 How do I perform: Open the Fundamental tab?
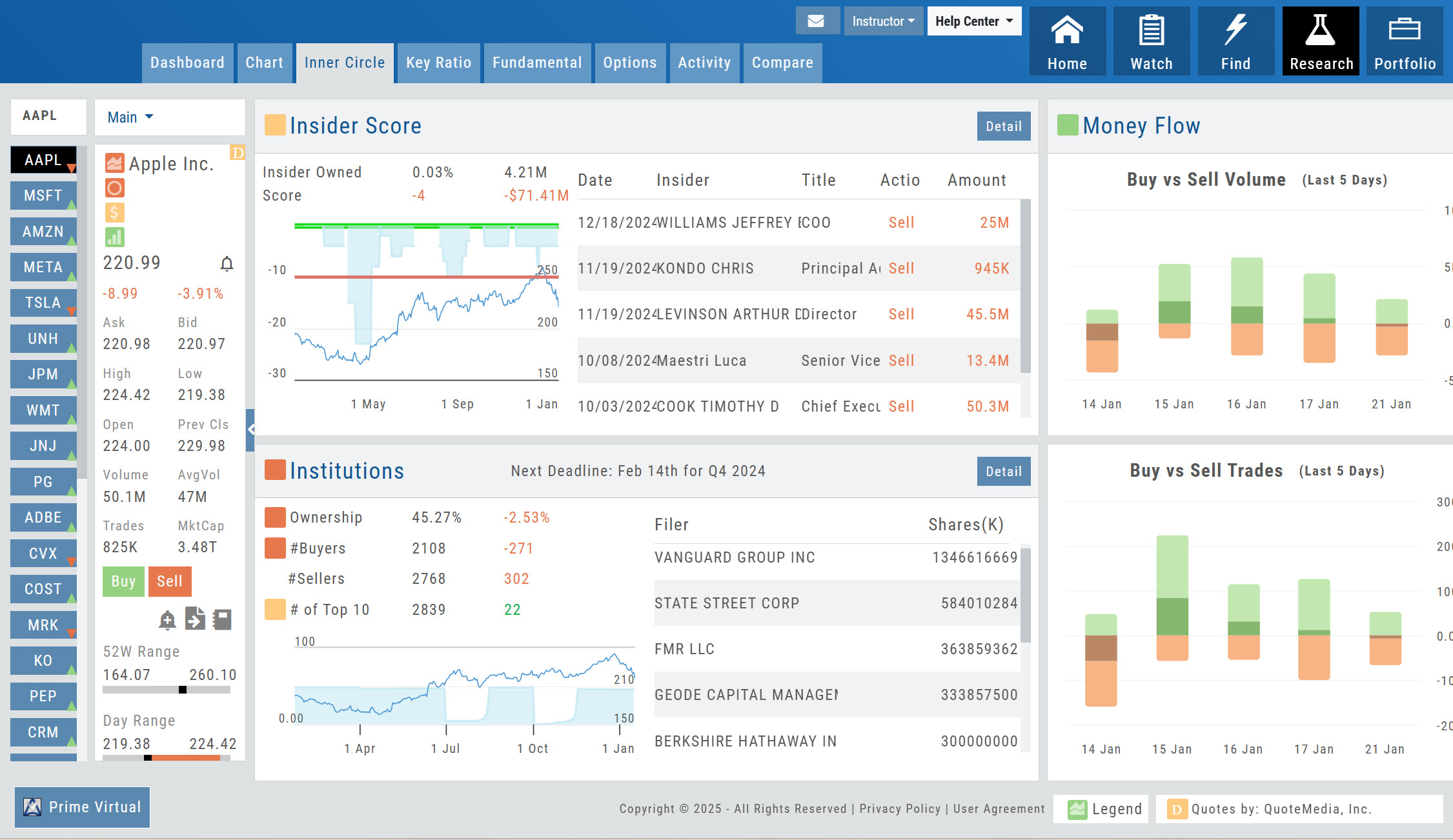[537, 63]
